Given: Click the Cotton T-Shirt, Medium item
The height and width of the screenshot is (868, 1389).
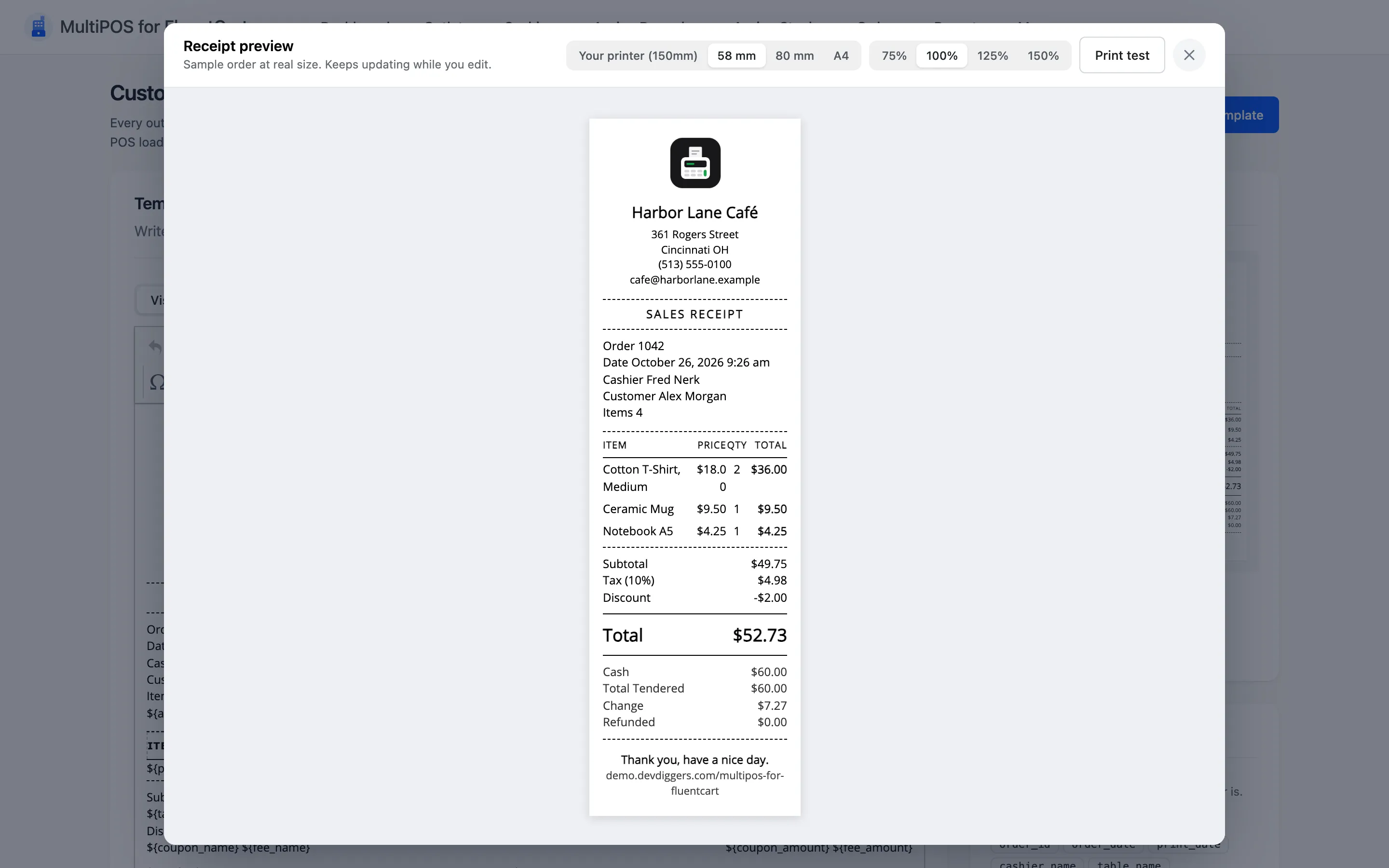Looking at the screenshot, I should point(641,477).
